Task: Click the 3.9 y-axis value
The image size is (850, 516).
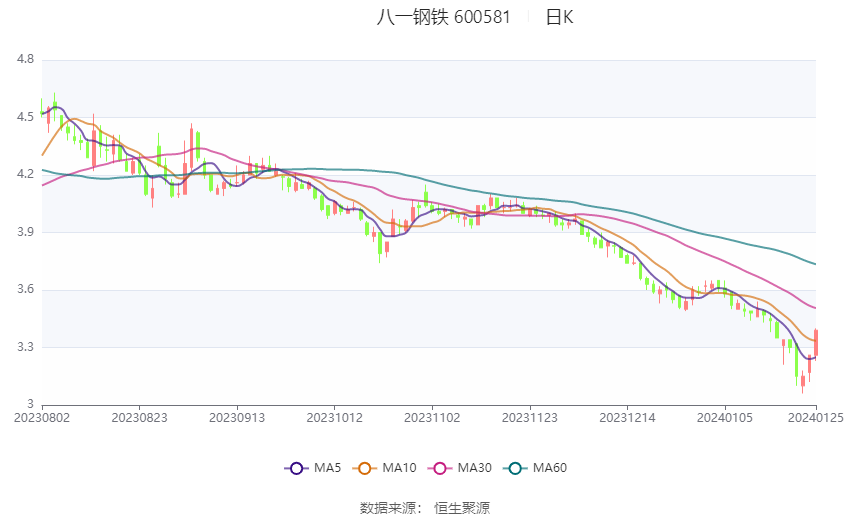Action: pyautogui.click(x=25, y=232)
